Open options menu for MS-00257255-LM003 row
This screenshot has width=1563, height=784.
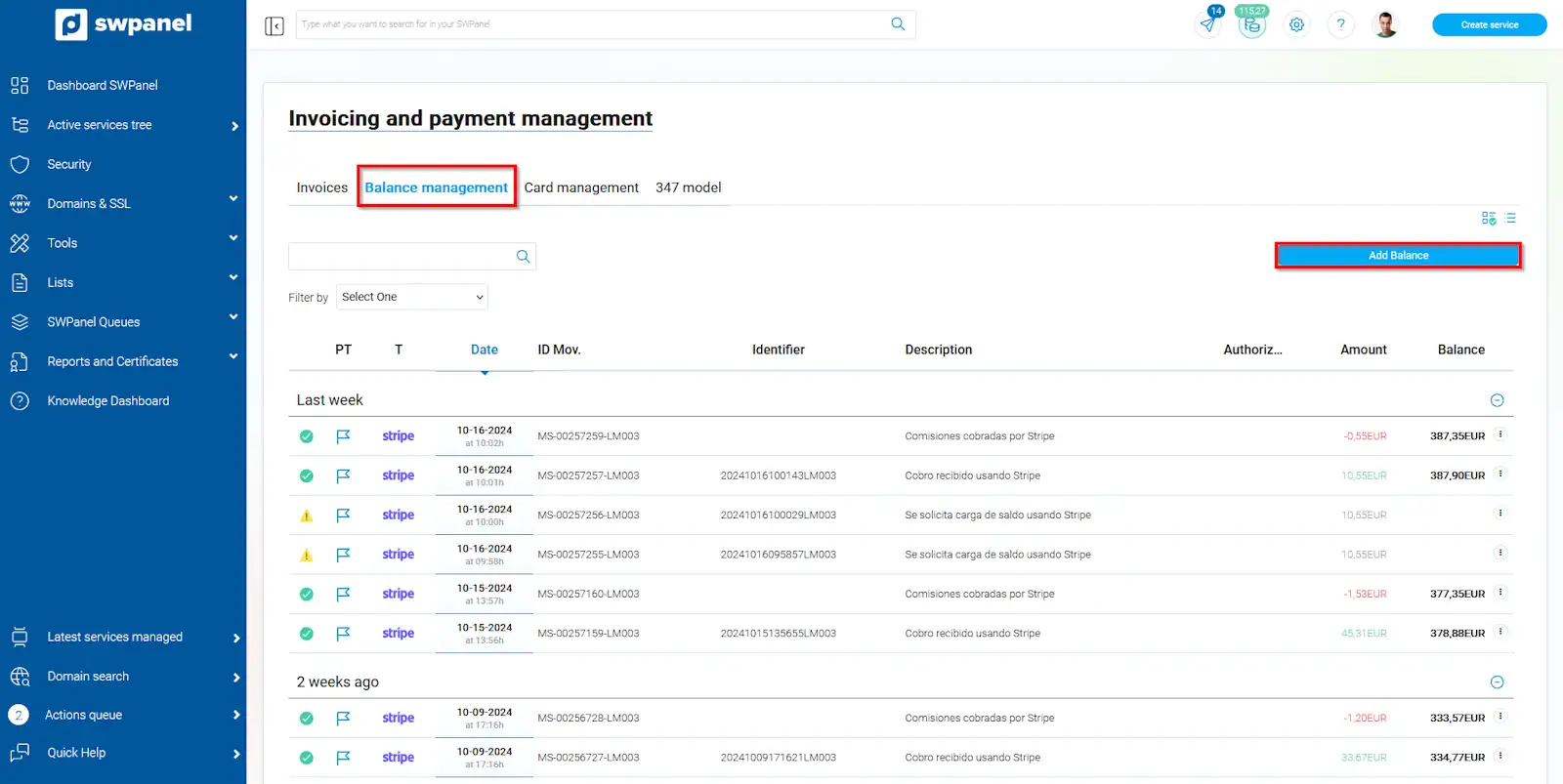(1500, 553)
